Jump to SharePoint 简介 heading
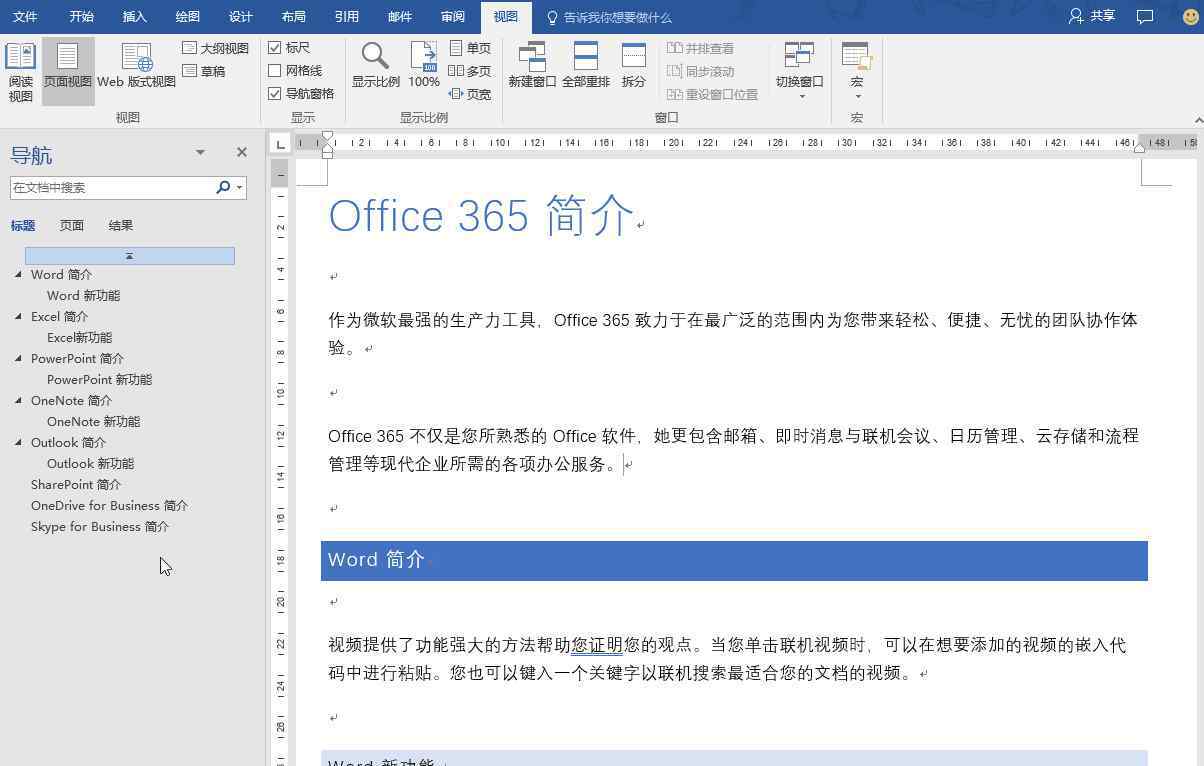 [76, 485]
